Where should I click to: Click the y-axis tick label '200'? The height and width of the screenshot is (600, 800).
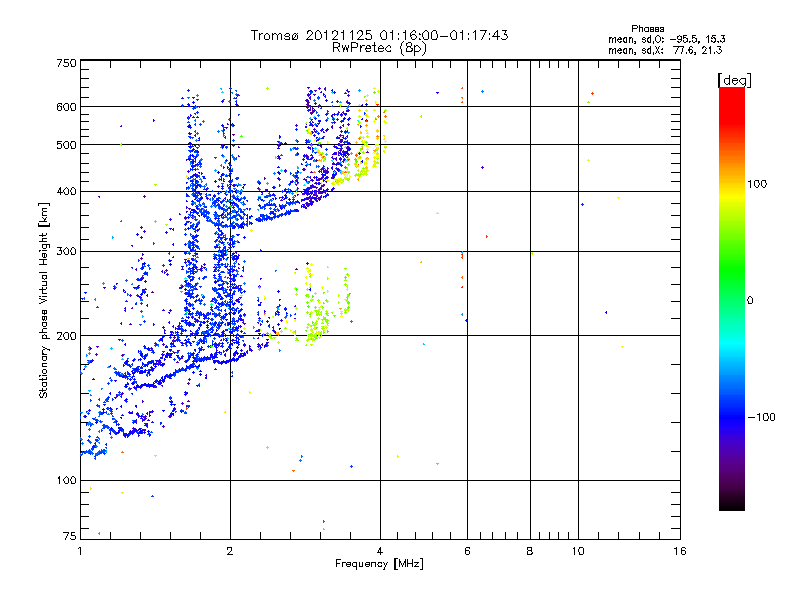click(x=66, y=336)
